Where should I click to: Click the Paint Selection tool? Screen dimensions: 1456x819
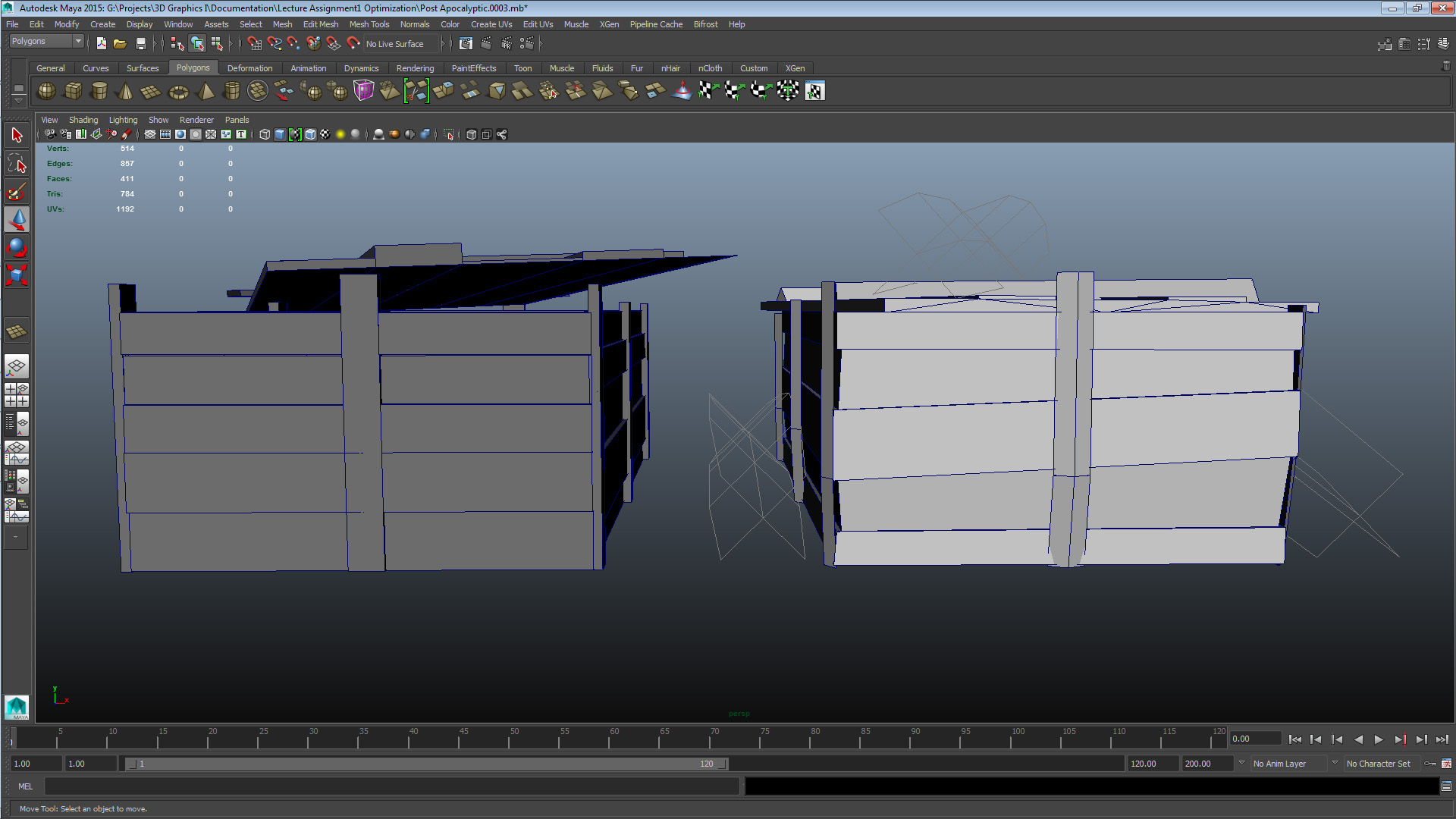[17, 191]
